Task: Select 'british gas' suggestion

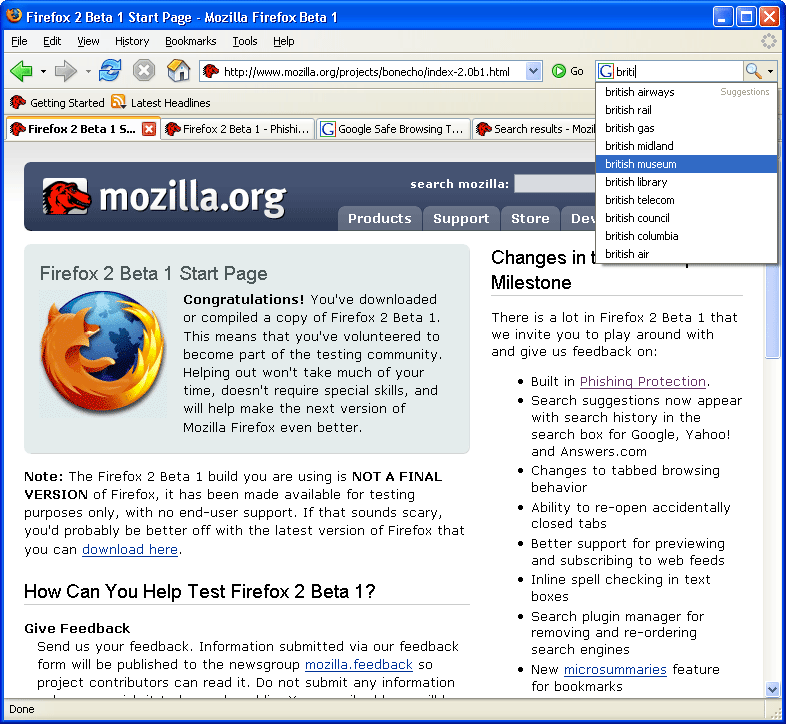Action: [686, 128]
